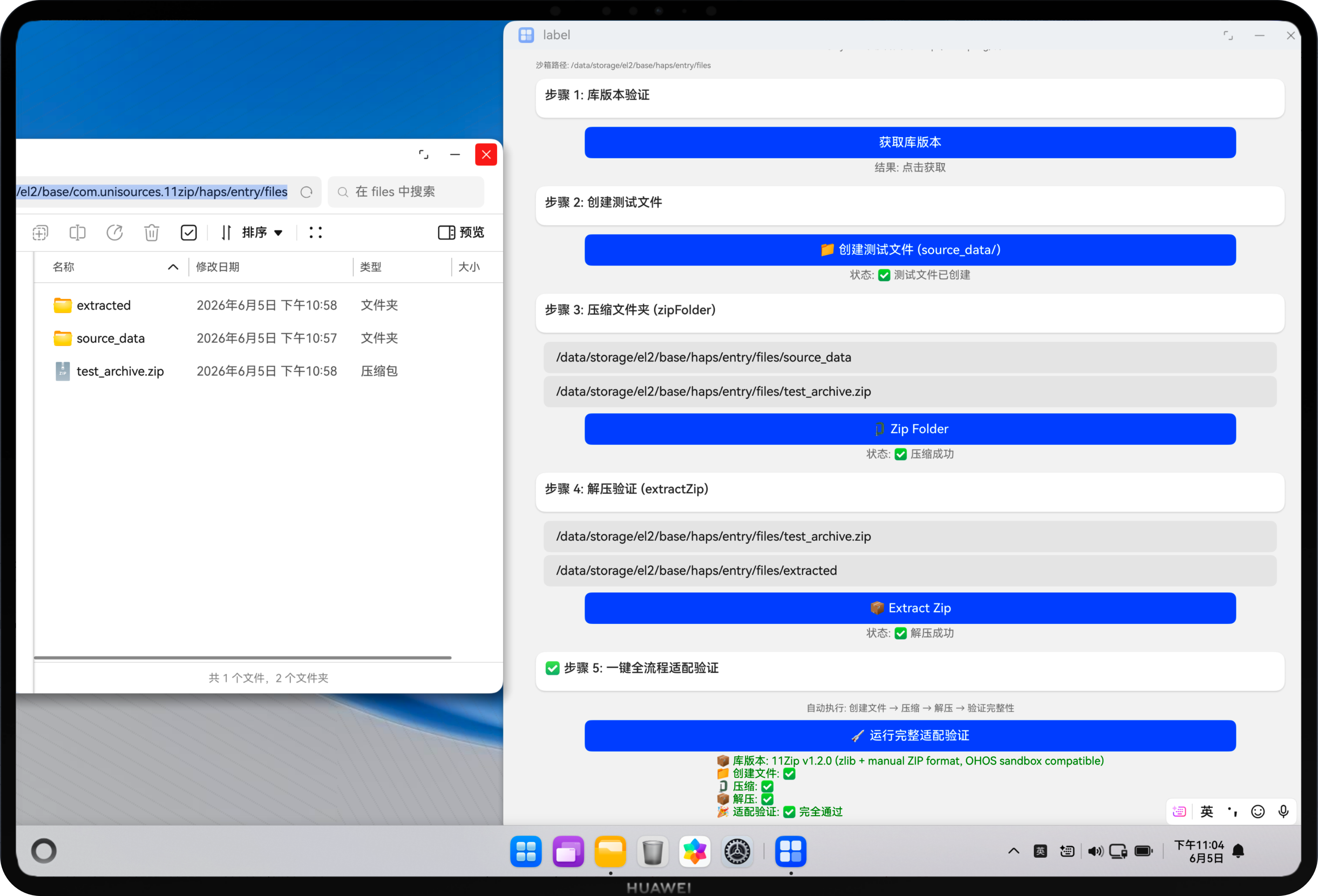
Task: Open the Recycle Bin from the dock
Action: coord(653,851)
